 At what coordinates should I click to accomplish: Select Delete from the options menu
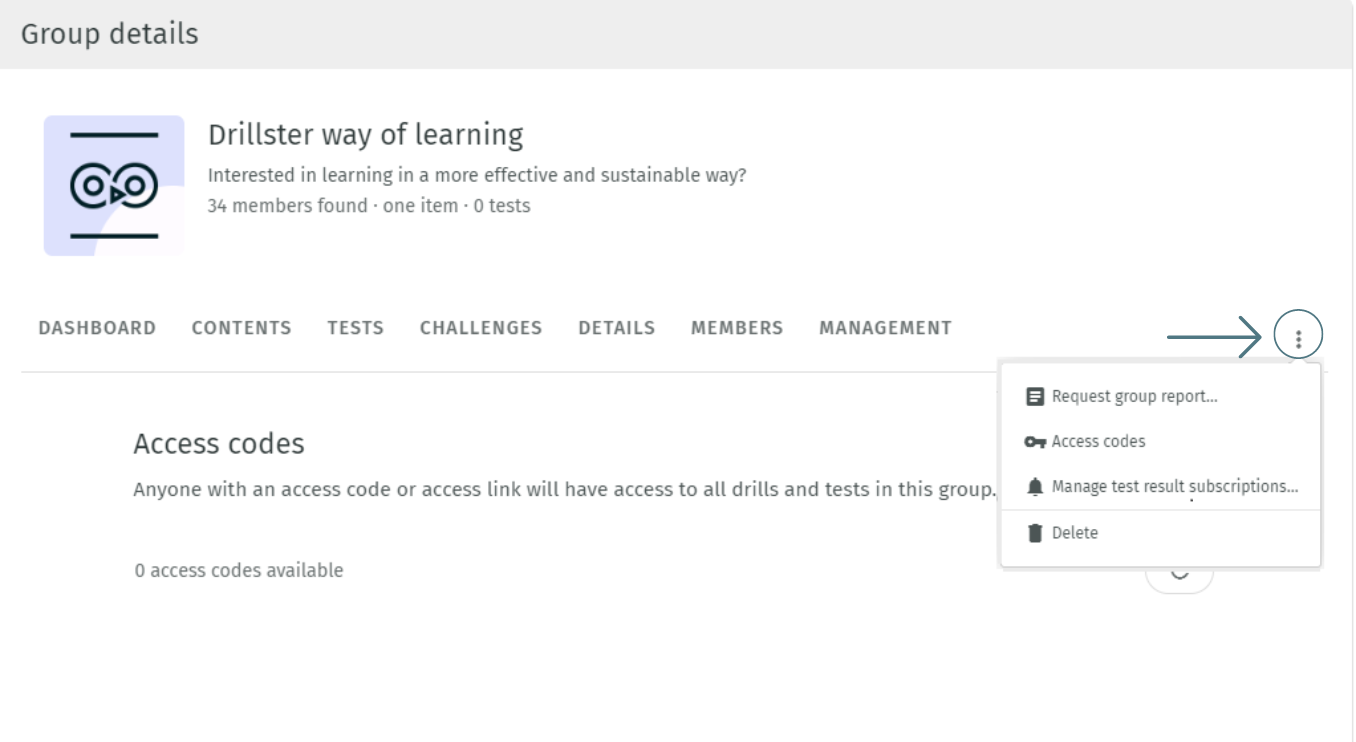(1074, 533)
